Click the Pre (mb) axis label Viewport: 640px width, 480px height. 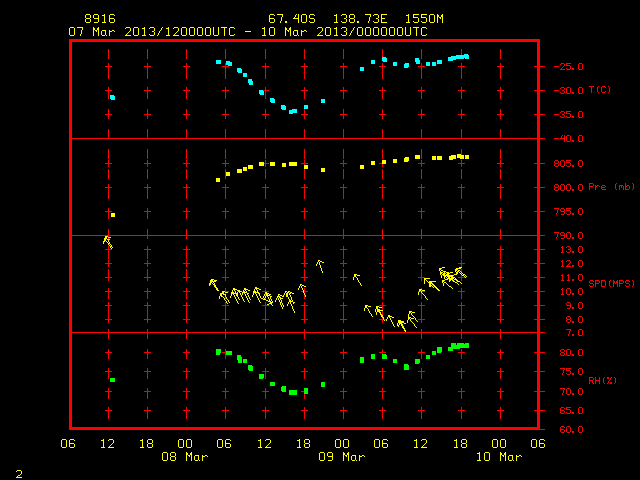click(611, 187)
